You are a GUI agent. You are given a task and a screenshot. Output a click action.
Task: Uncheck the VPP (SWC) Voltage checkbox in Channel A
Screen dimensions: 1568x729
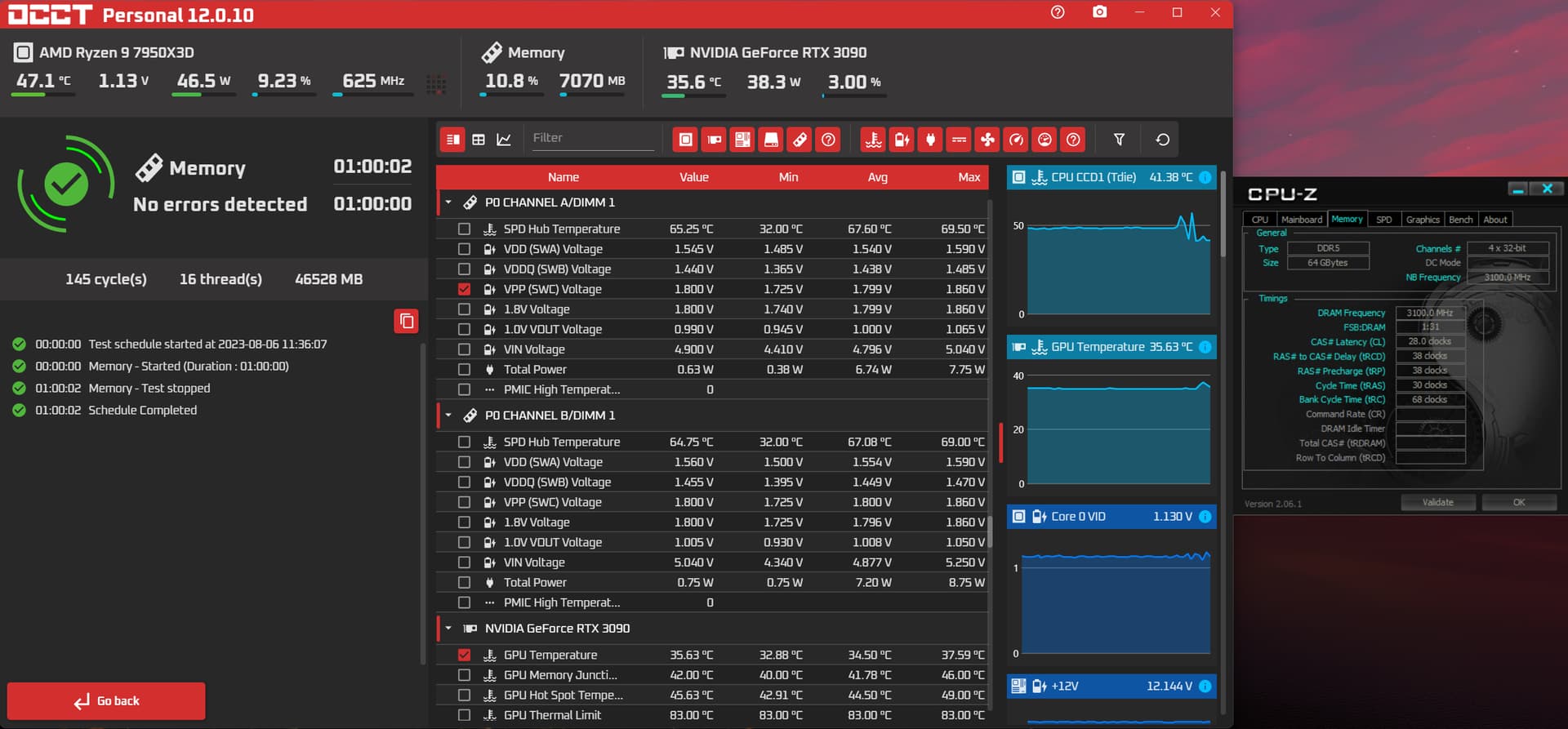tap(464, 289)
